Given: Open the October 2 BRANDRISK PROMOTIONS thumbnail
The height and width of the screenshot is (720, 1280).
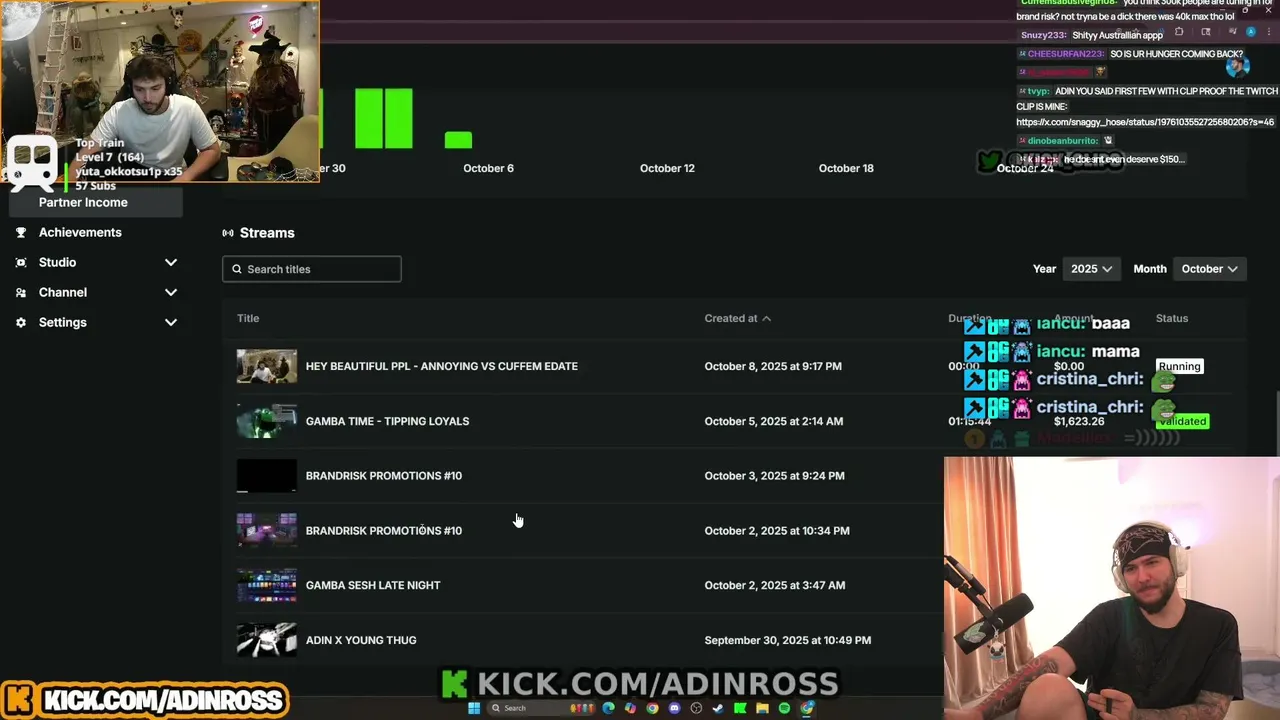Looking at the screenshot, I should click(267, 531).
